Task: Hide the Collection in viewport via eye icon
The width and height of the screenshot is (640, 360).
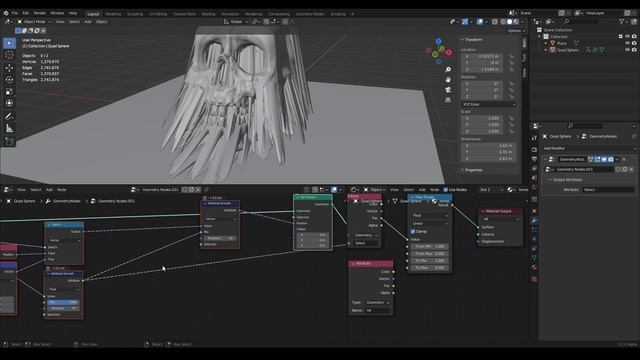Action: (627, 36)
